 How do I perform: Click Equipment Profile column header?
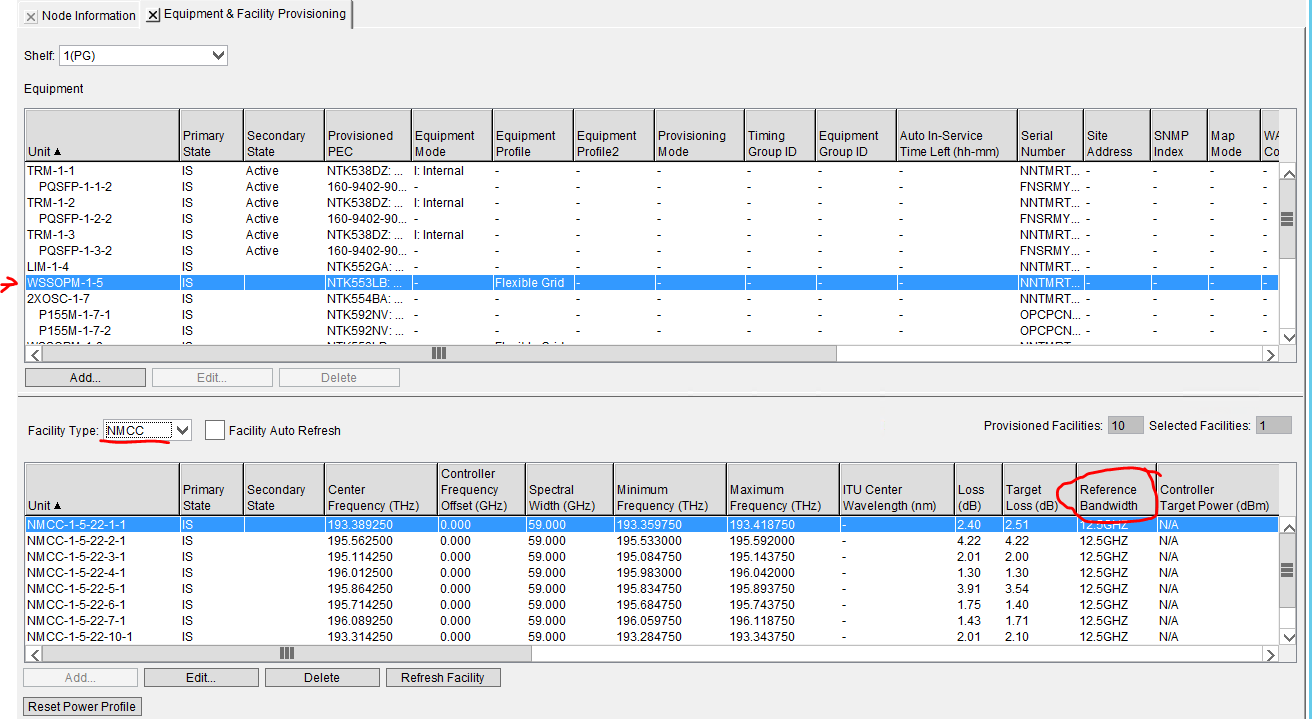pyautogui.click(x=533, y=135)
